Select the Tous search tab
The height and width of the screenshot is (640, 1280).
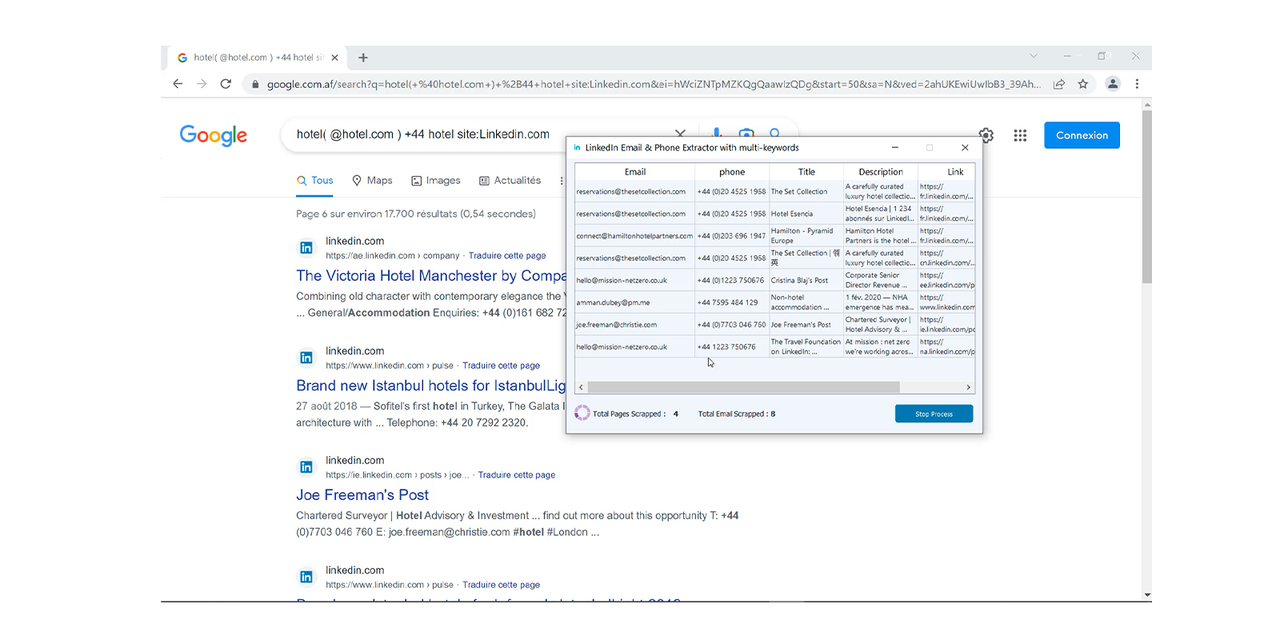[315, 181]
